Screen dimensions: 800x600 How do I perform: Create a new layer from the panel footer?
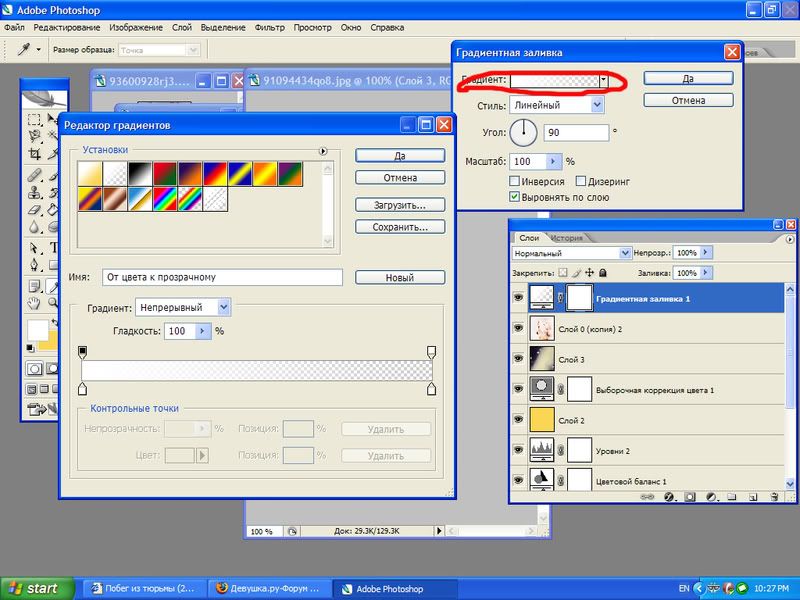pyautogui.click(x=753, y=497)
